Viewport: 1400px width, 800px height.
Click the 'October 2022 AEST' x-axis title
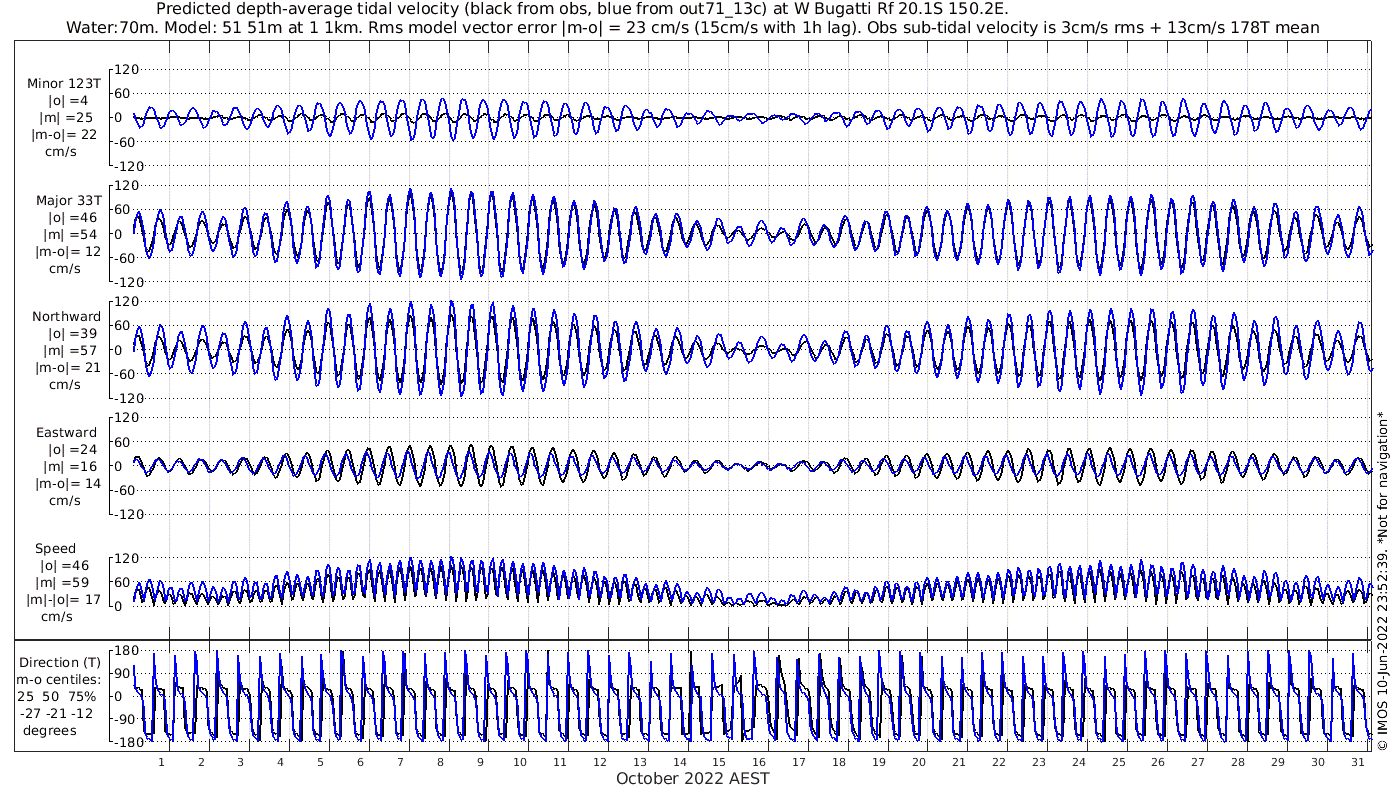tap(693, 778)
